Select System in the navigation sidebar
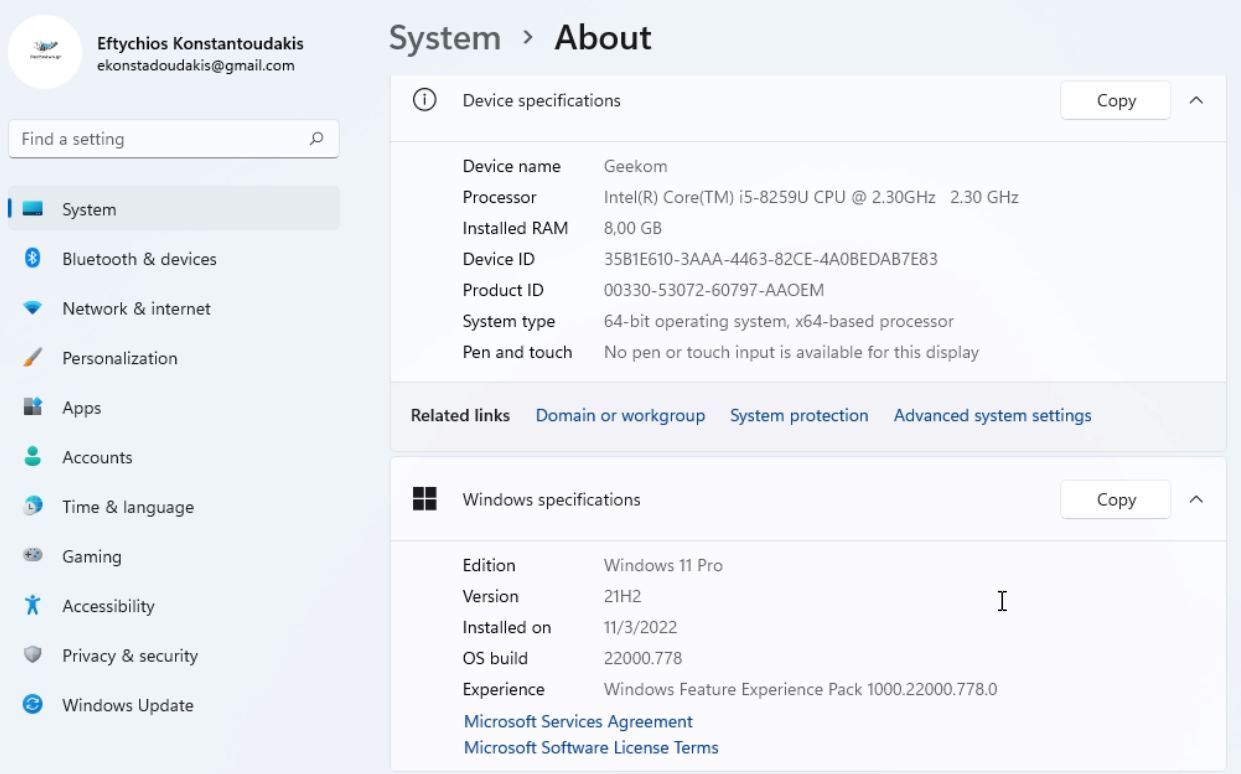The width and height of the screenshot is (1241, 774). (89, 209)
